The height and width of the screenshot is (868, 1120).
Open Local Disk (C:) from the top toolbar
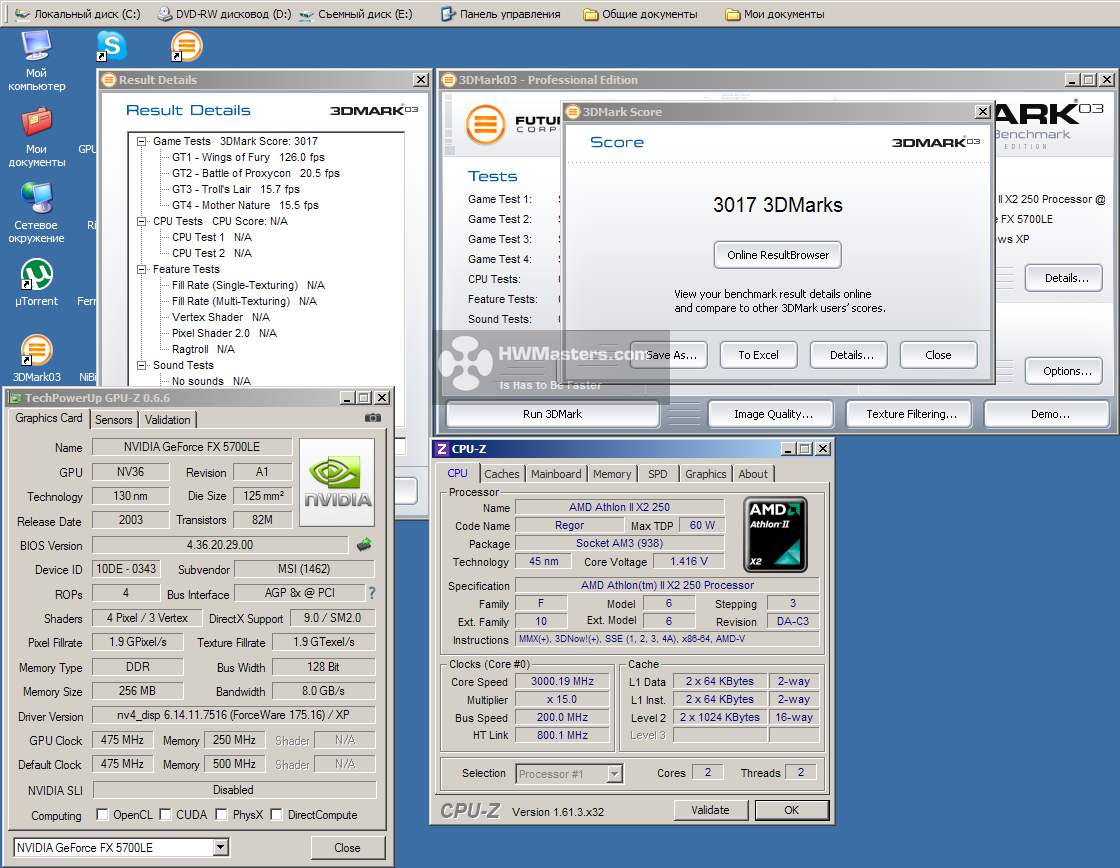(78, 14)
